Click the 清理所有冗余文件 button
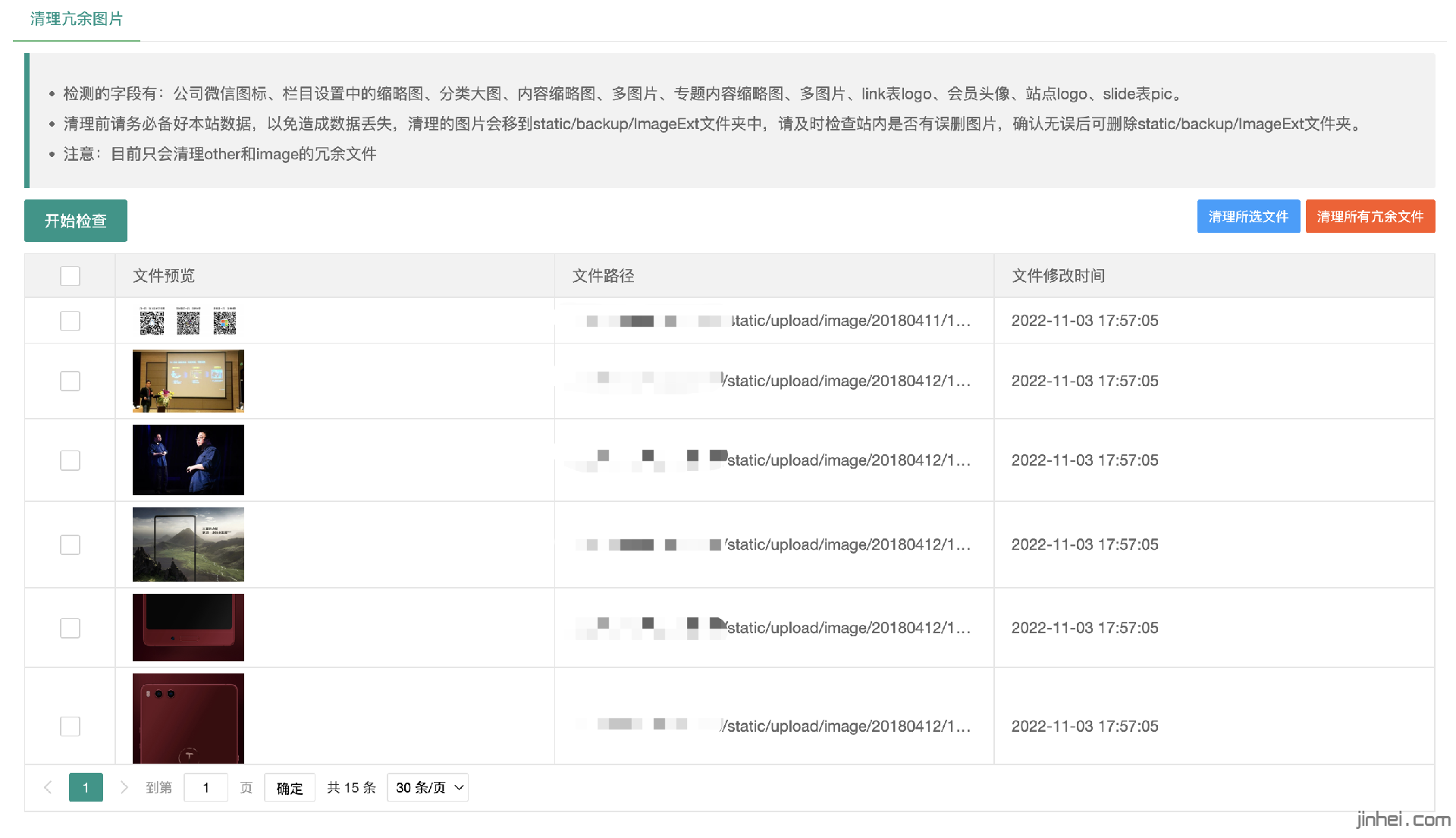 pyautogui.click(x=1370, y=216)
